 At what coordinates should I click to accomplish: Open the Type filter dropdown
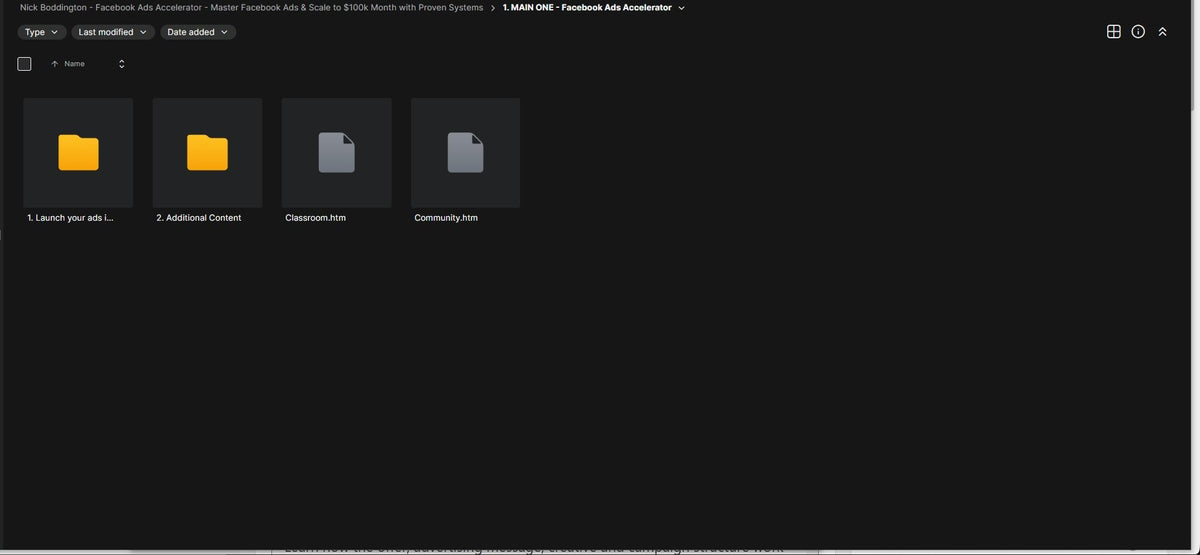point(42,32)
